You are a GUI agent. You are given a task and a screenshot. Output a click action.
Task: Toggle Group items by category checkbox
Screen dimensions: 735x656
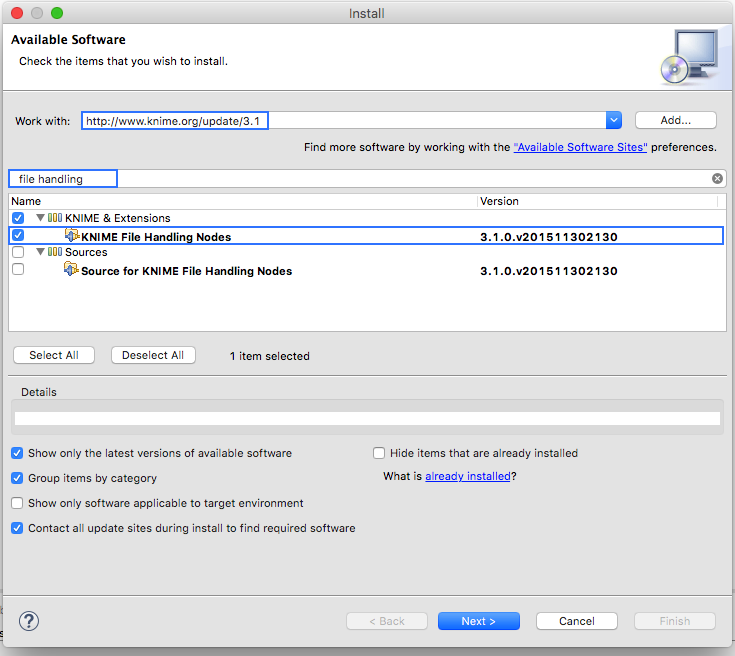coord(17,478)
